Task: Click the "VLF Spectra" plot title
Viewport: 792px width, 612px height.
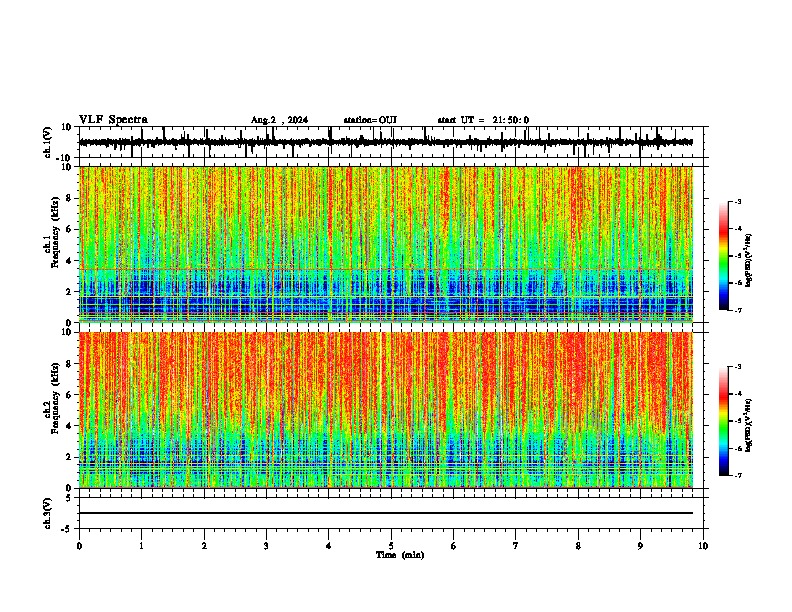Action: pyautogui.click(x=113, y=120)
